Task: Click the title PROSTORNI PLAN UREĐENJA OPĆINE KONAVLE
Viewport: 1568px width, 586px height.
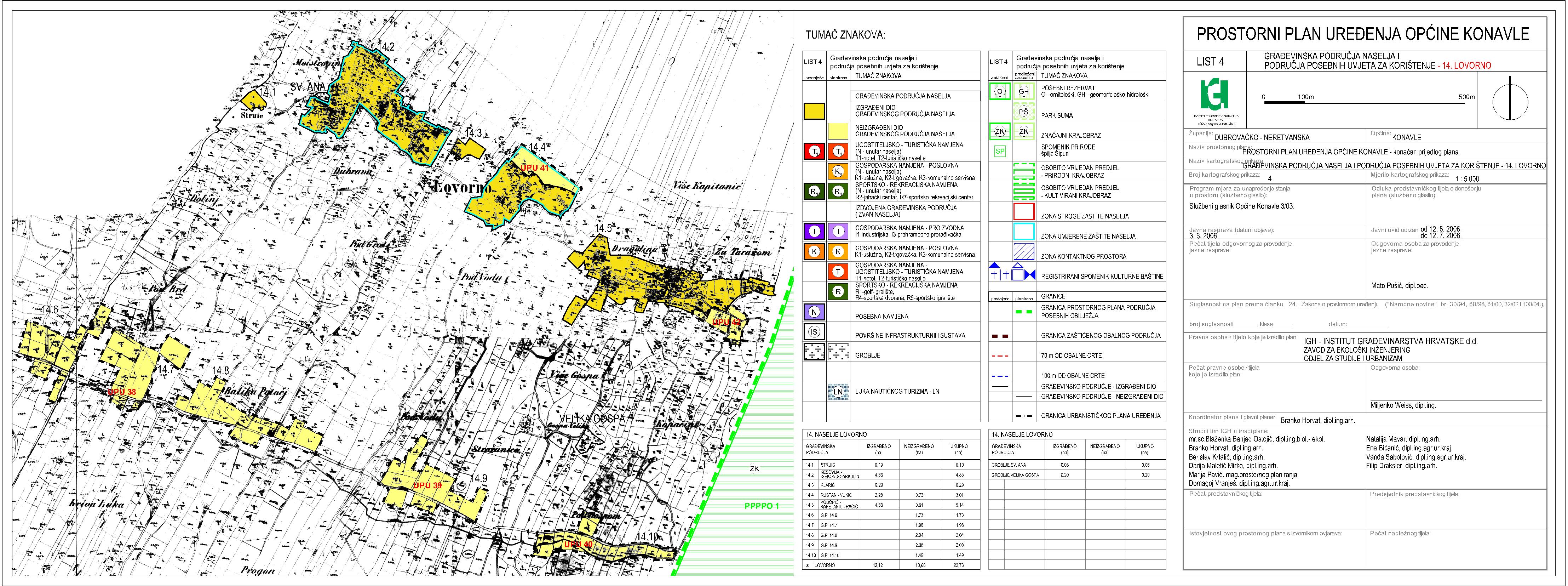Action: pos(1363,34)
